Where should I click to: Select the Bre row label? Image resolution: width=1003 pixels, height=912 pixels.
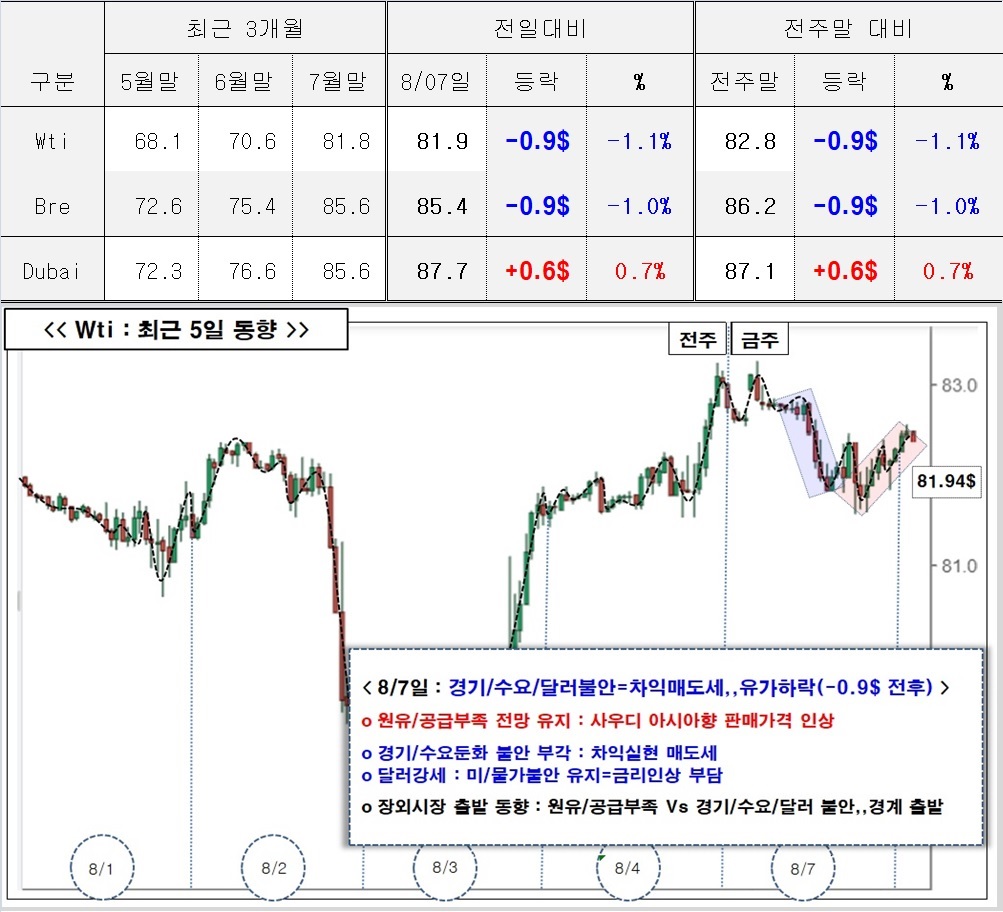click(52, 206)
